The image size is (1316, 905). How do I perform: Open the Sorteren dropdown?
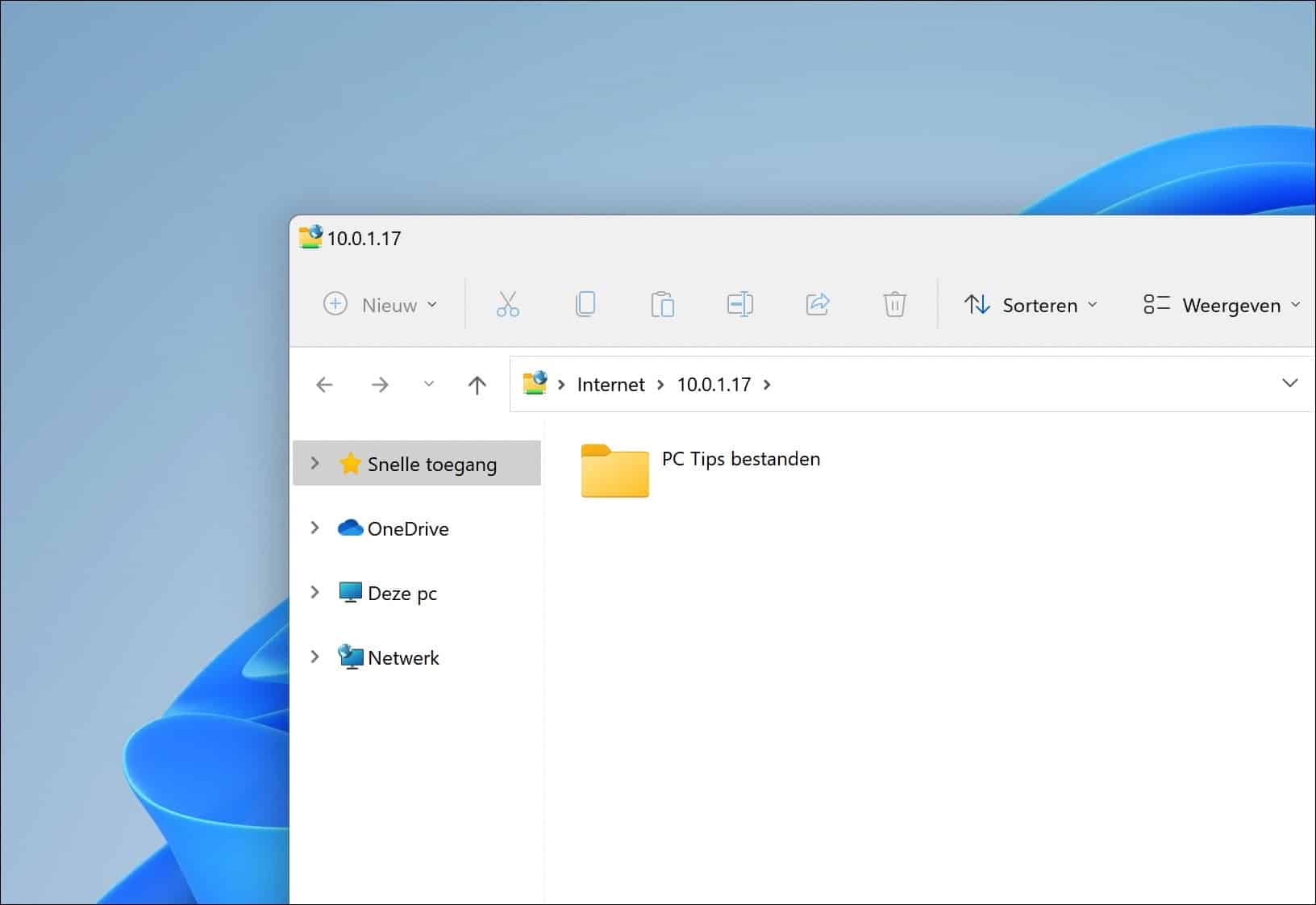coord(1032,305)
